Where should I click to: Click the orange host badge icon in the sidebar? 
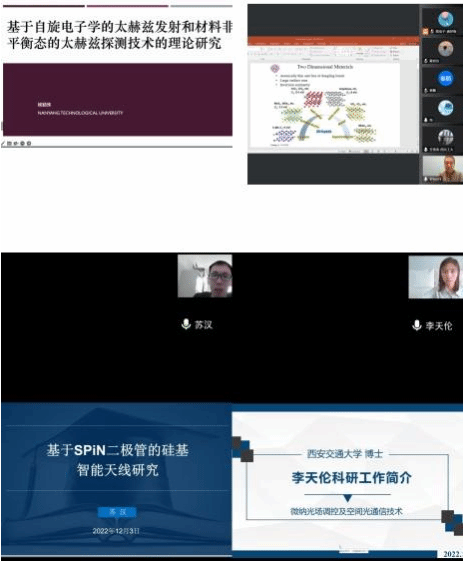pos(425,31)
